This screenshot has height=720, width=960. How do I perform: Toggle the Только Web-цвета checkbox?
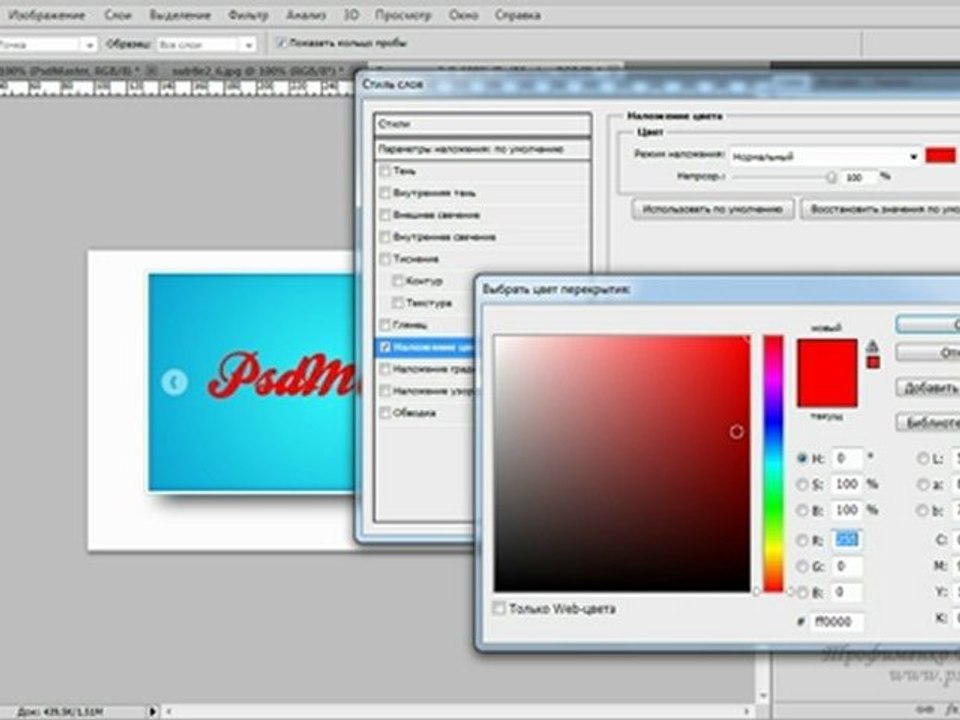point(500,609)
